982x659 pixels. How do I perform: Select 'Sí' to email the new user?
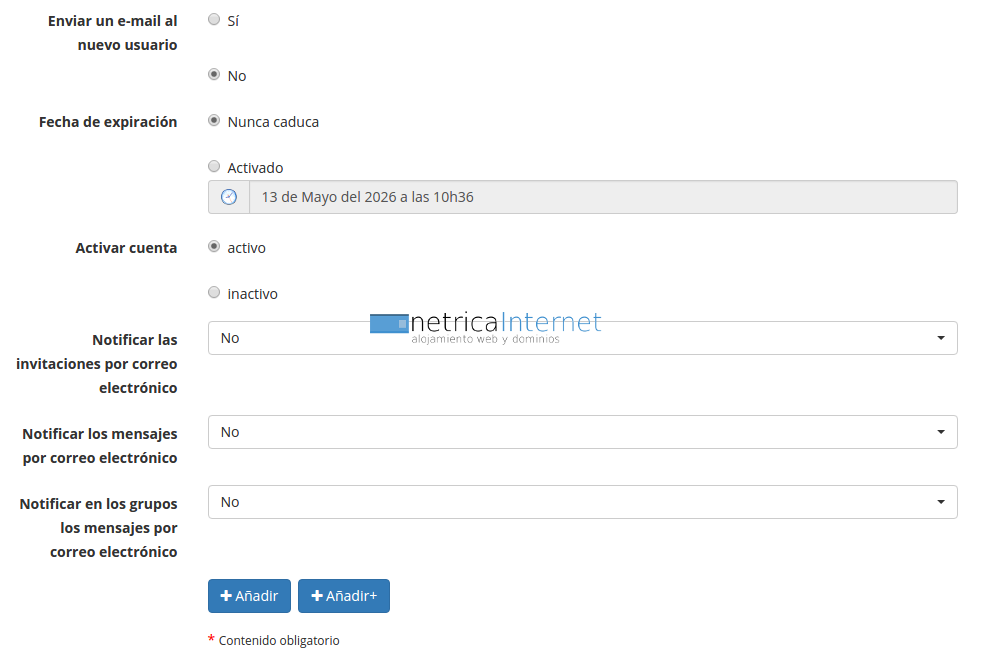click(x=214, y=19)
